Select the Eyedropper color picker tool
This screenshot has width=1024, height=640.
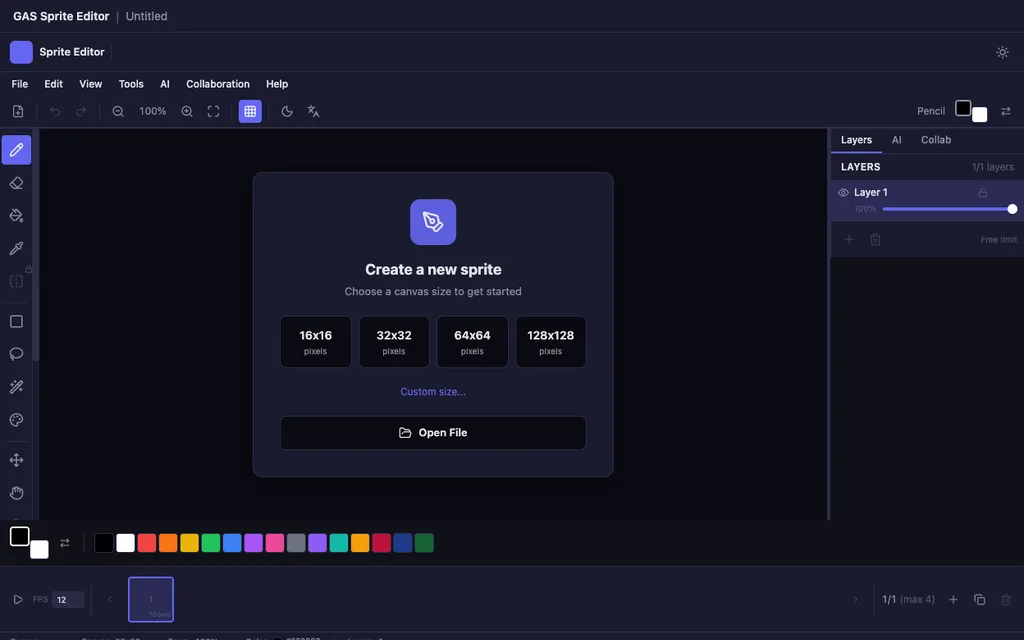[16, 248]
